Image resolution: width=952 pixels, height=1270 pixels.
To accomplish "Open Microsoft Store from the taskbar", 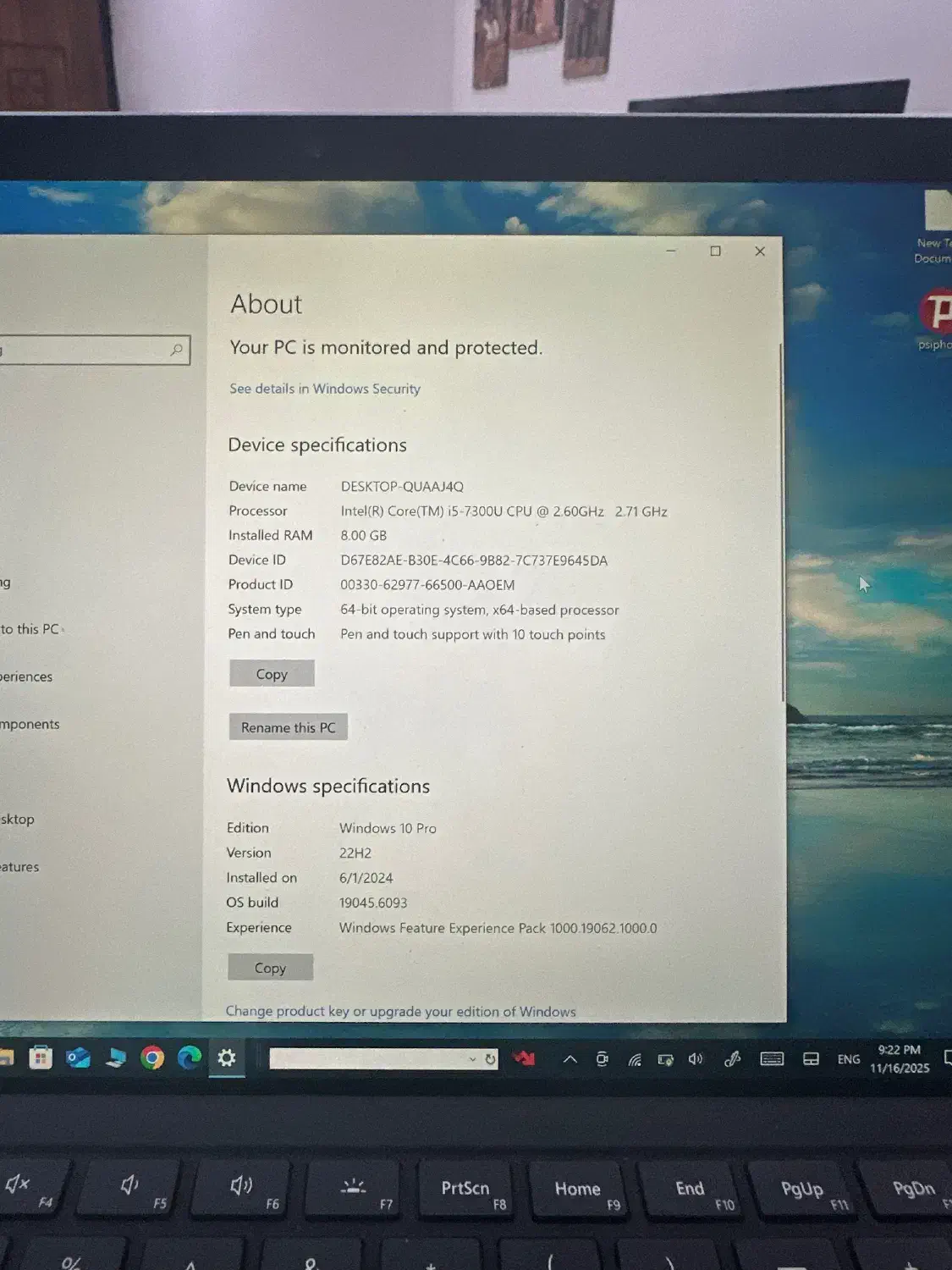I will tap(41, 1057).
